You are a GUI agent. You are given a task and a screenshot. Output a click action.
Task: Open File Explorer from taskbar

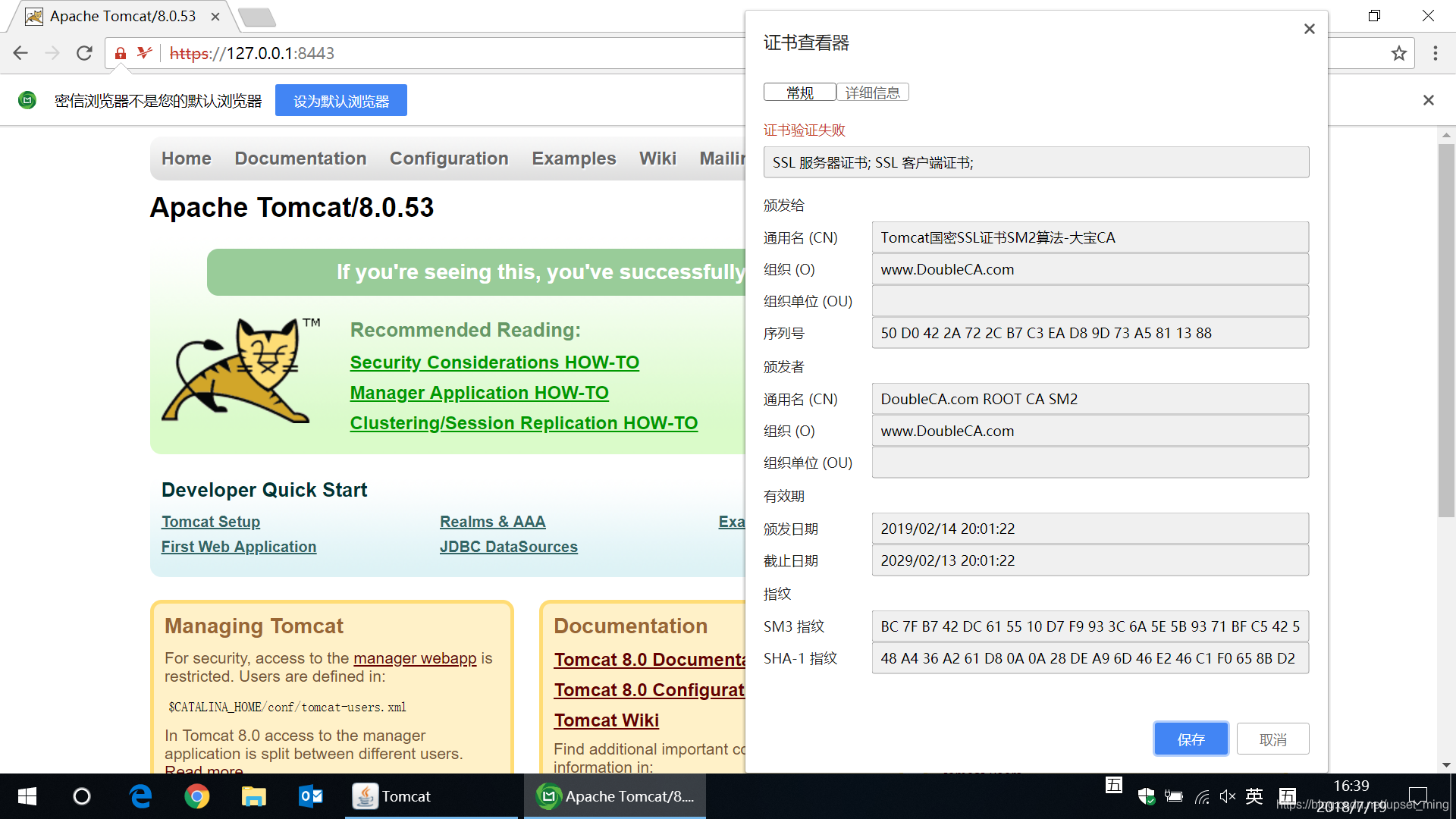254,796
